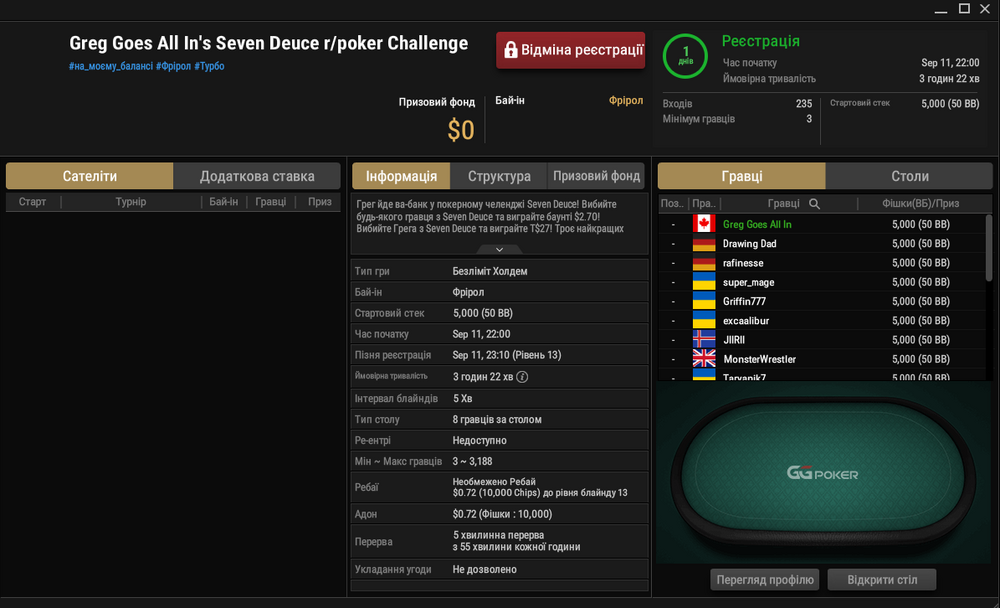The height and width of the screenshot is (608, 1000).
Task: Click the green 1-day registration countdown circle
Action: pyautogui.click(x=686, y=56)
